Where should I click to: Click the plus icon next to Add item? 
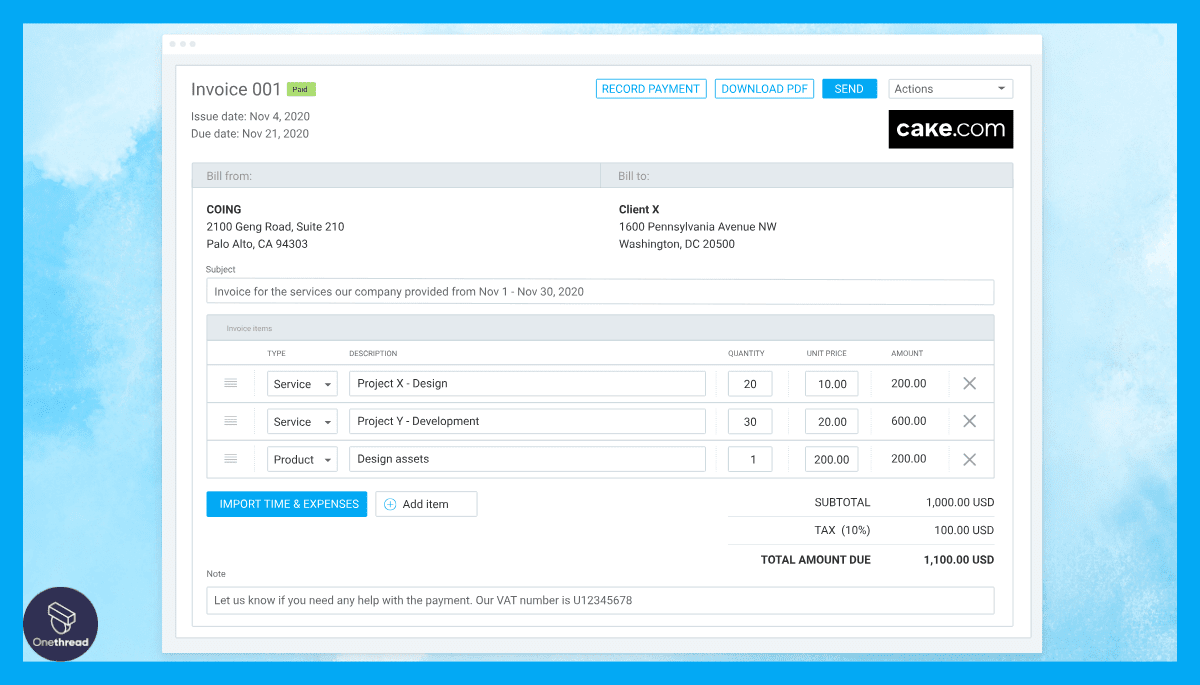point(390,503)
